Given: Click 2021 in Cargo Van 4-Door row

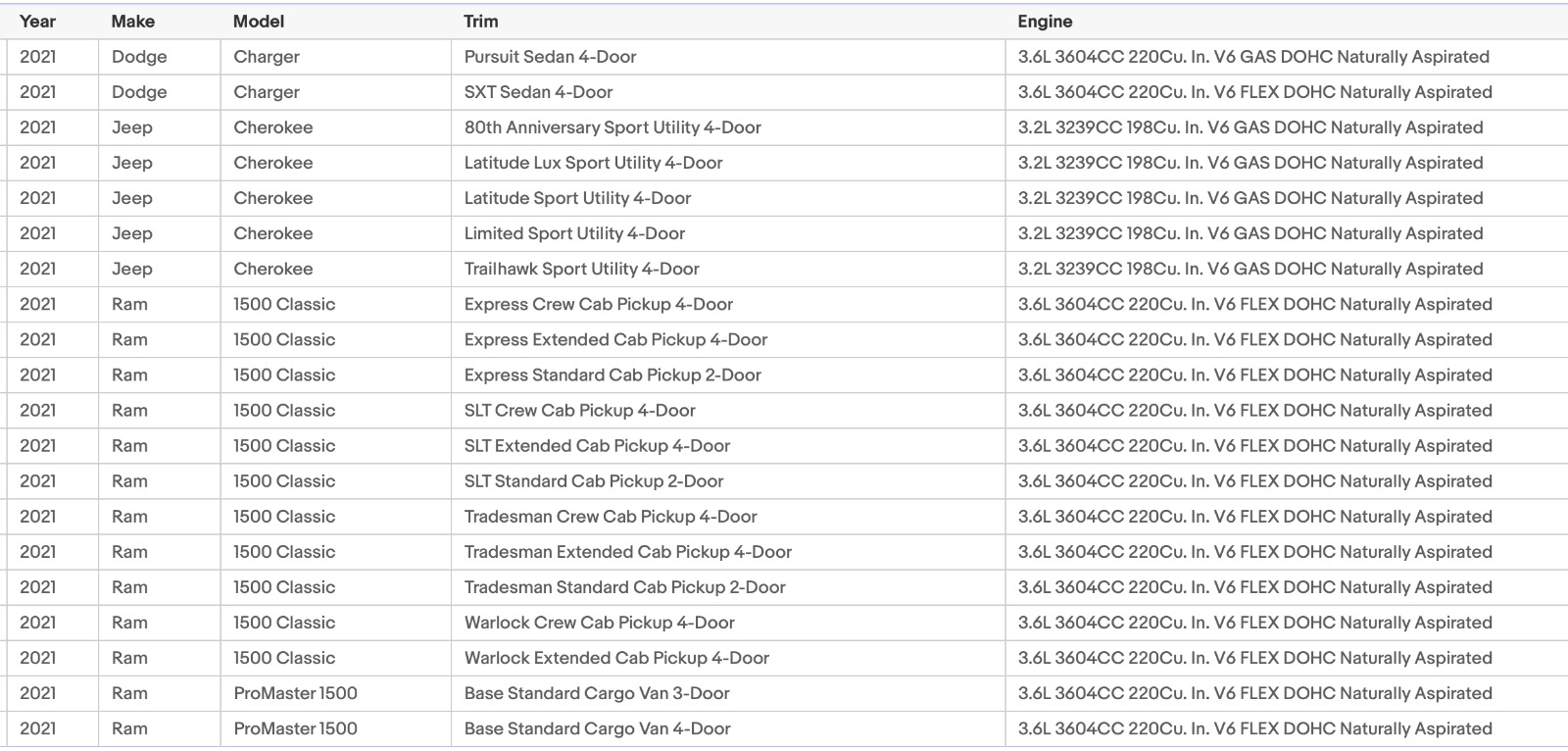Looking at the screenshot, I should pos(37,727).
